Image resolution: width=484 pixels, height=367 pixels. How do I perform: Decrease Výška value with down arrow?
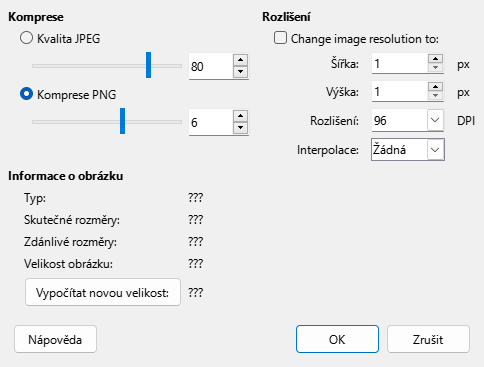[435, 96]
